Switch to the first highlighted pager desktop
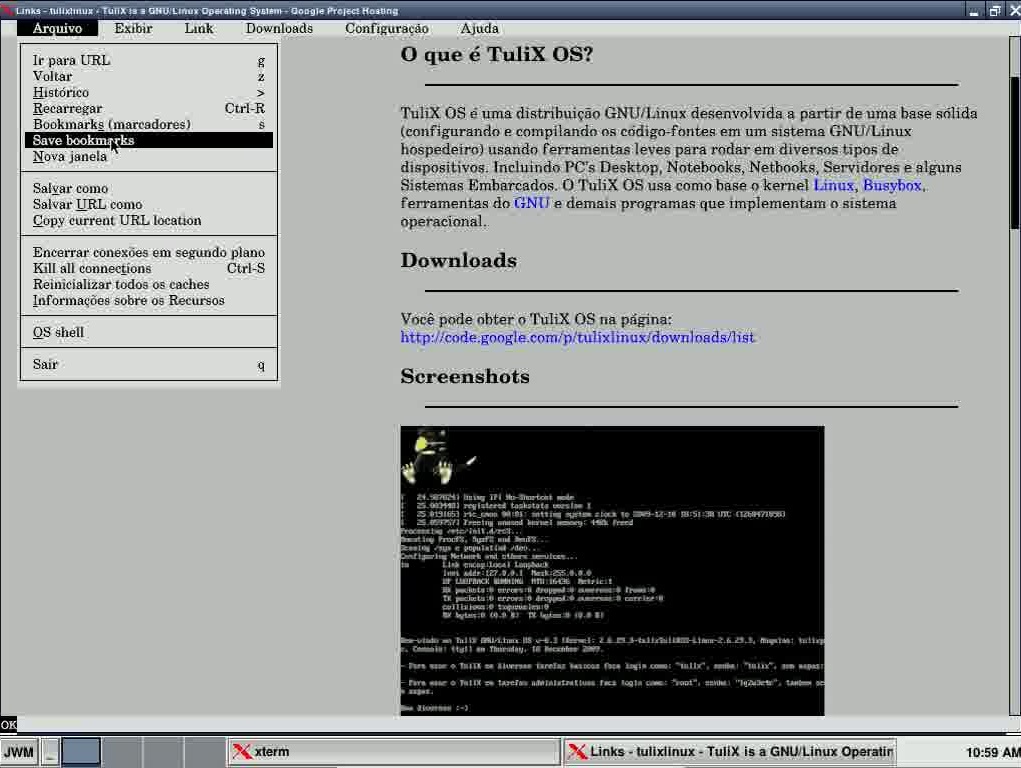 point(81,752)
